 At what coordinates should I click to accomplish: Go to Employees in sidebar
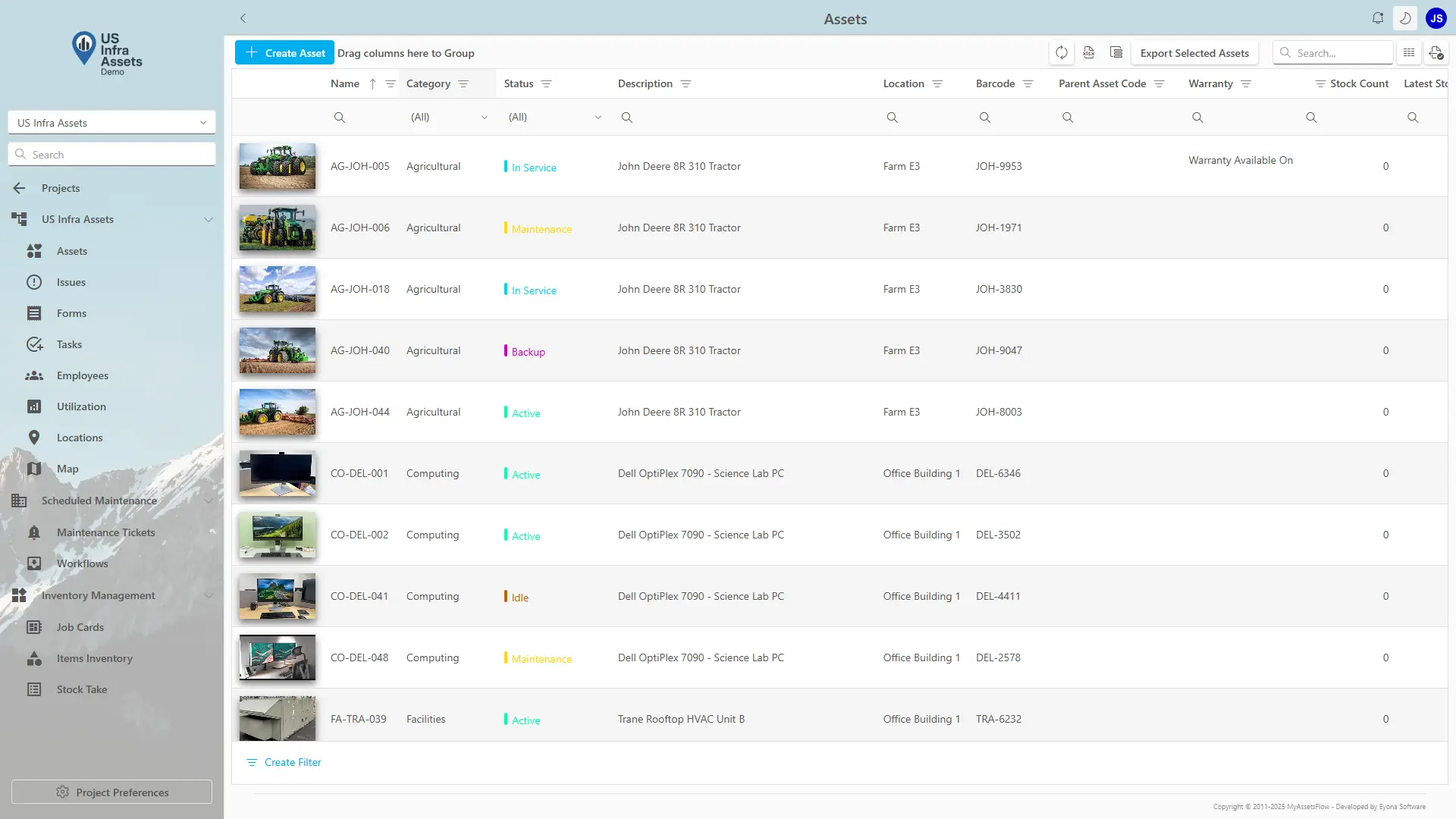coord(82,375)
